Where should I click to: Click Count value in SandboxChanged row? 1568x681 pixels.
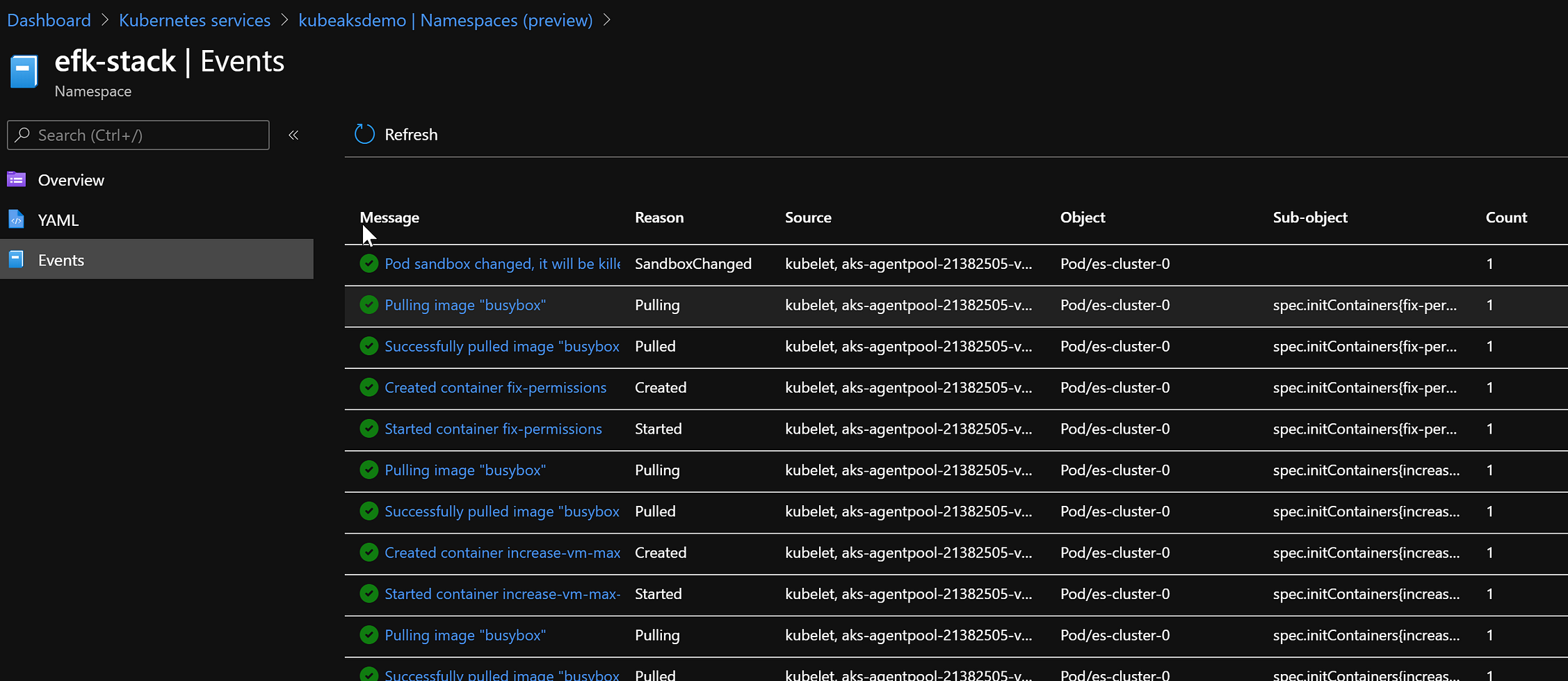1489,263
